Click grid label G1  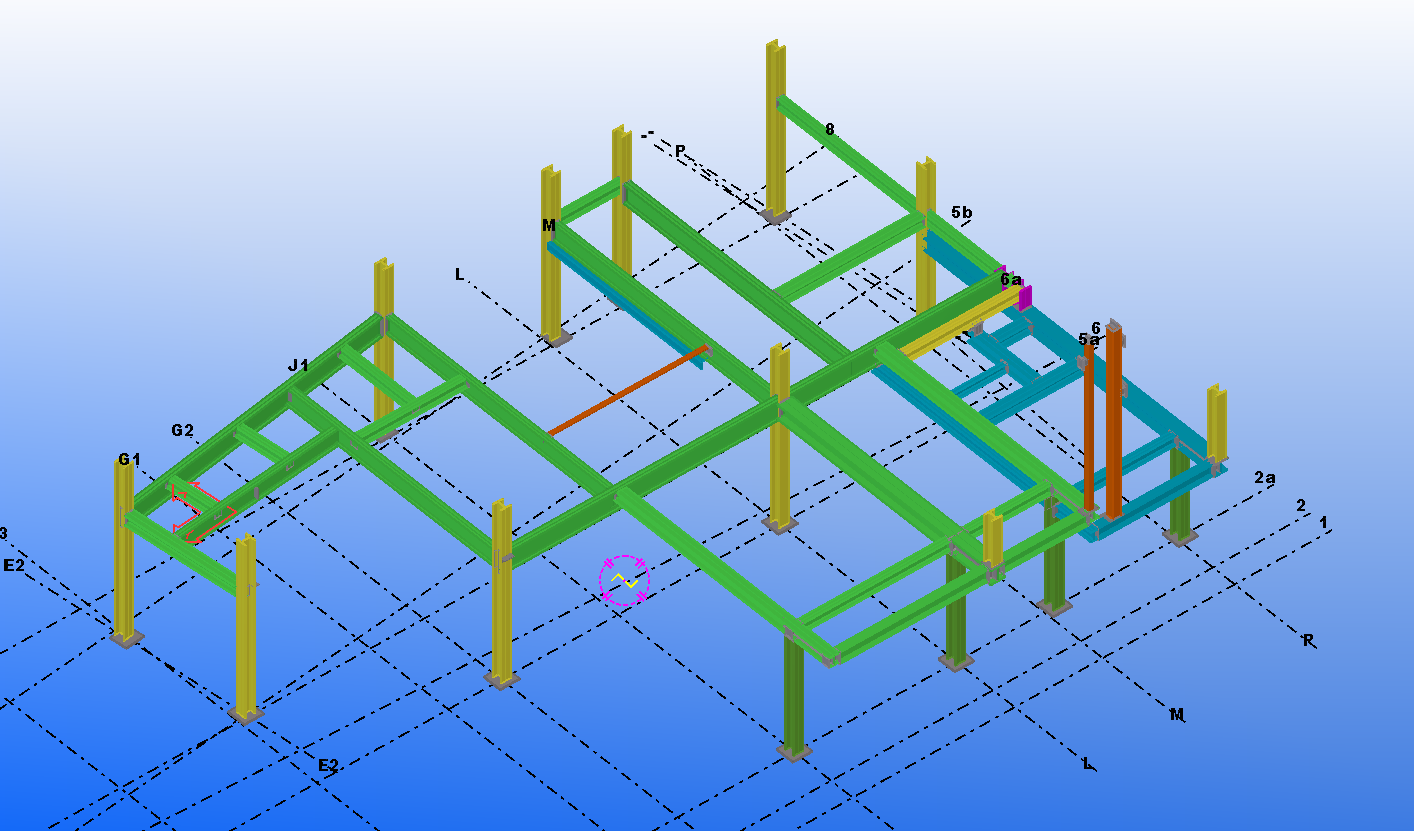coord(129,460)
